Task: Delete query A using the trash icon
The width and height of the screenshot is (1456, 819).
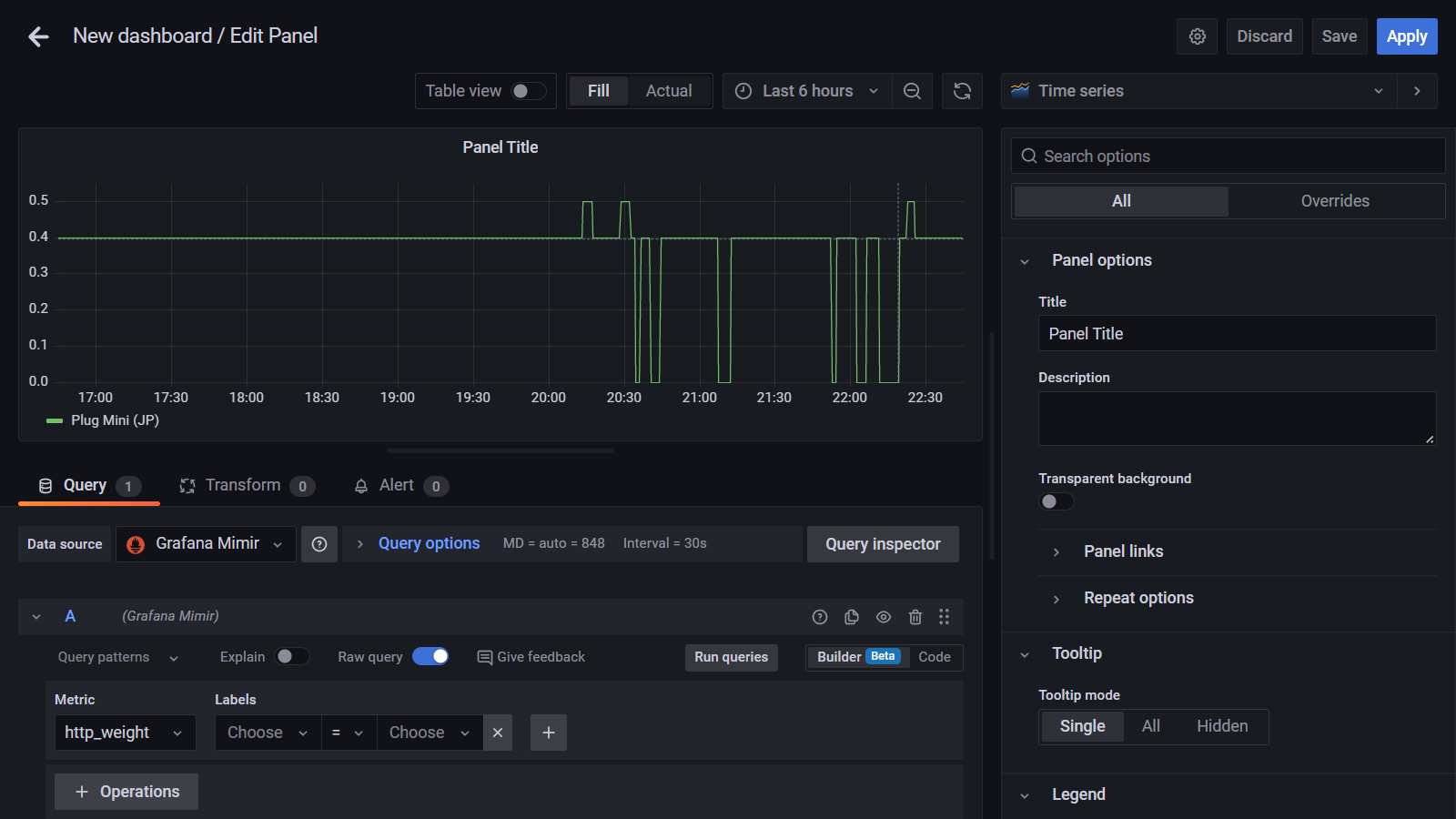Action: [915, 617]
